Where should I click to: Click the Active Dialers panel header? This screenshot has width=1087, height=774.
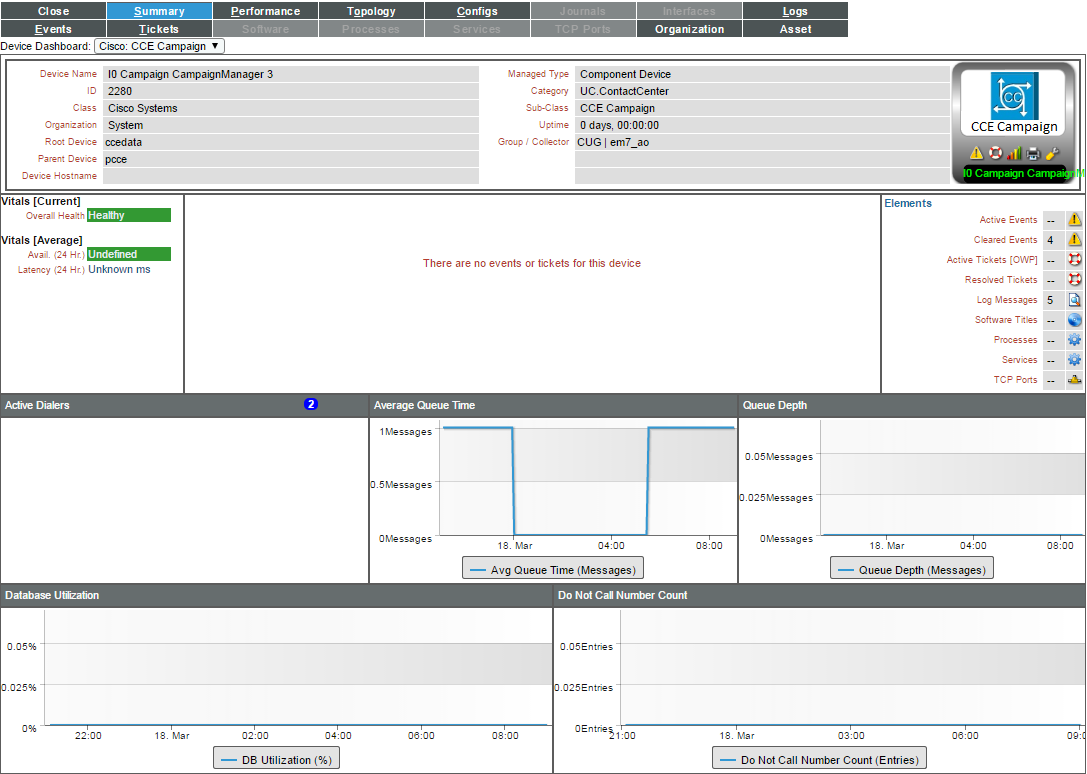(x=184, y=405)
